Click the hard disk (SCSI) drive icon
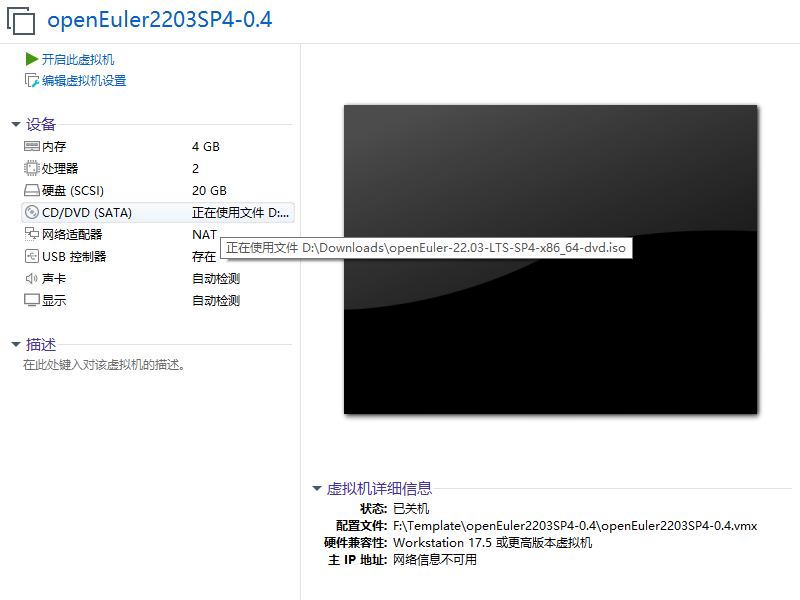Screen dimensions: 800x600 [32, 190]
